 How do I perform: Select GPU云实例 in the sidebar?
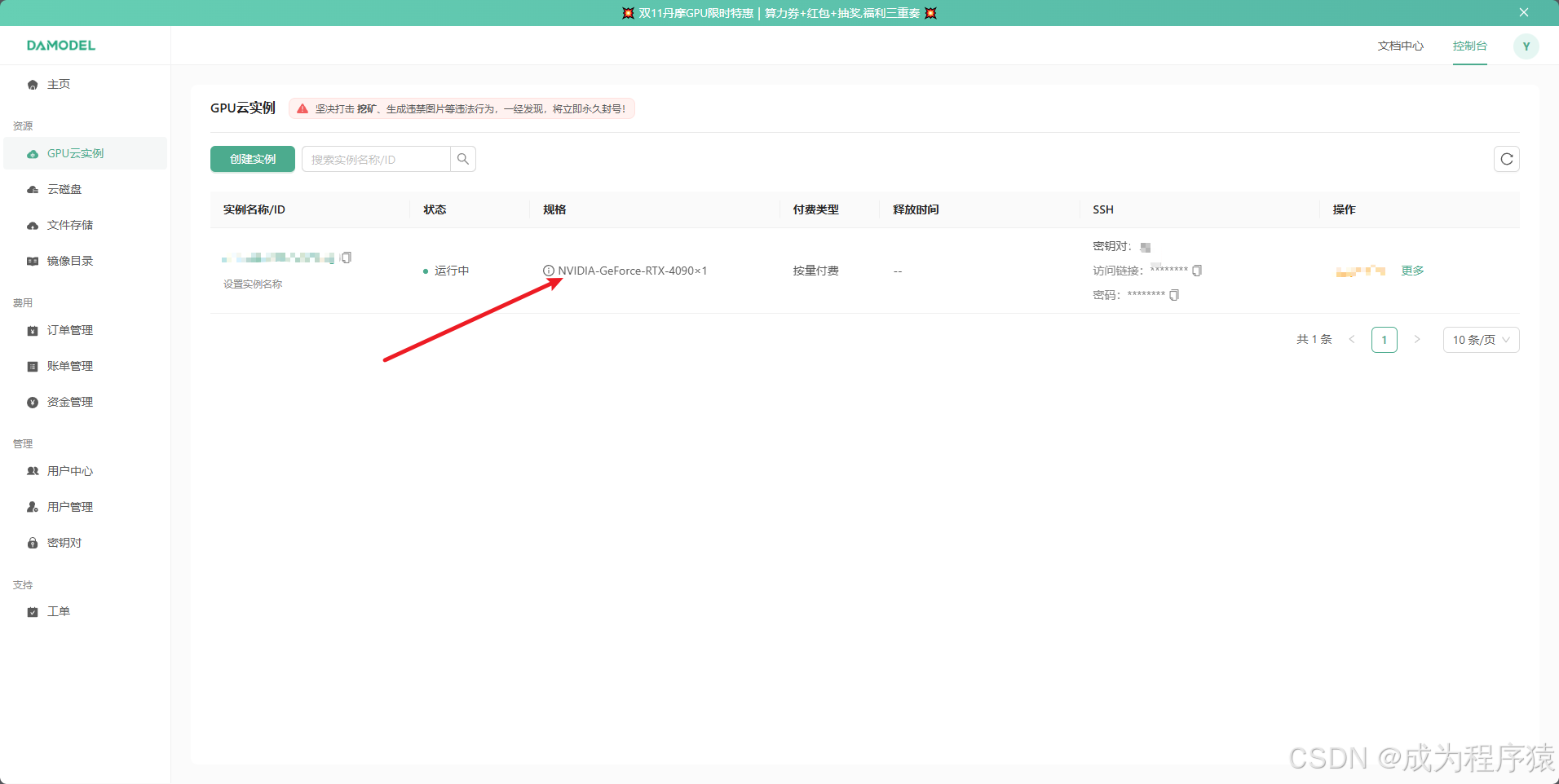[85, 153]
